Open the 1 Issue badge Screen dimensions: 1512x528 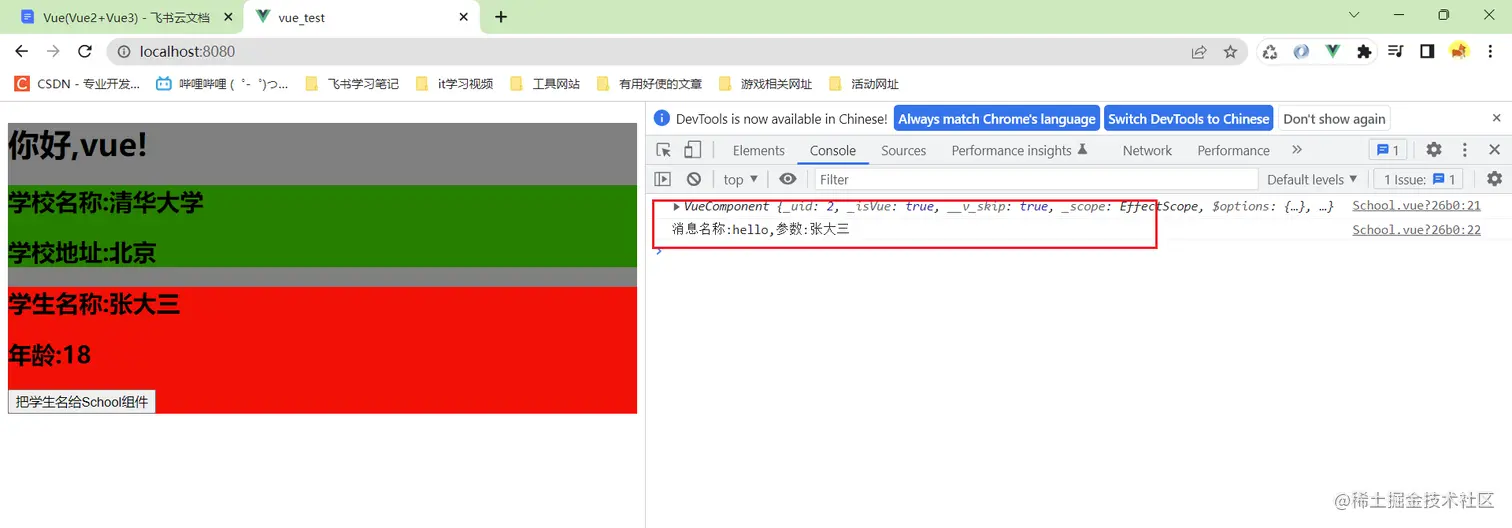1419,179
